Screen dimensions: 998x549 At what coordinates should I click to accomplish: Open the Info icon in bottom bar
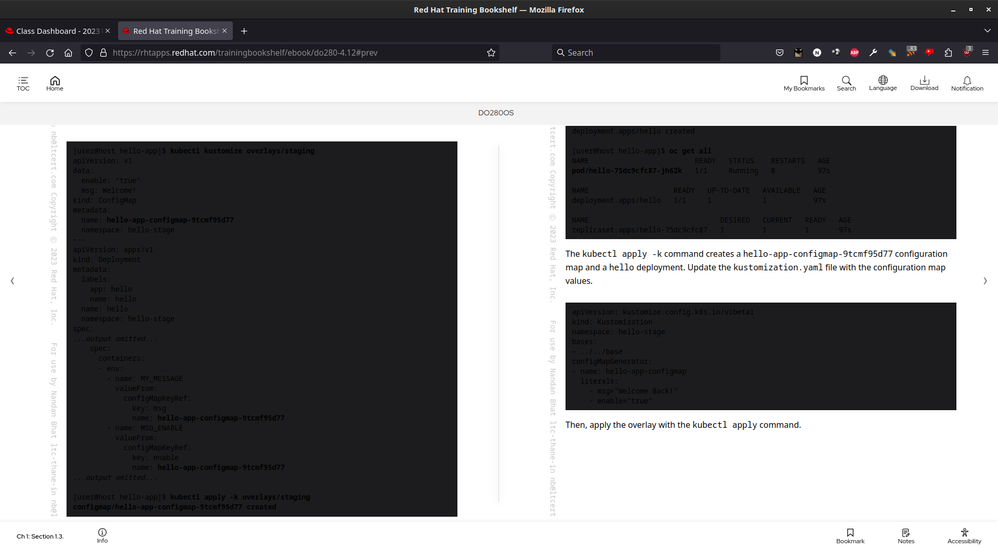pyautogui.click(x=102, y=535)
